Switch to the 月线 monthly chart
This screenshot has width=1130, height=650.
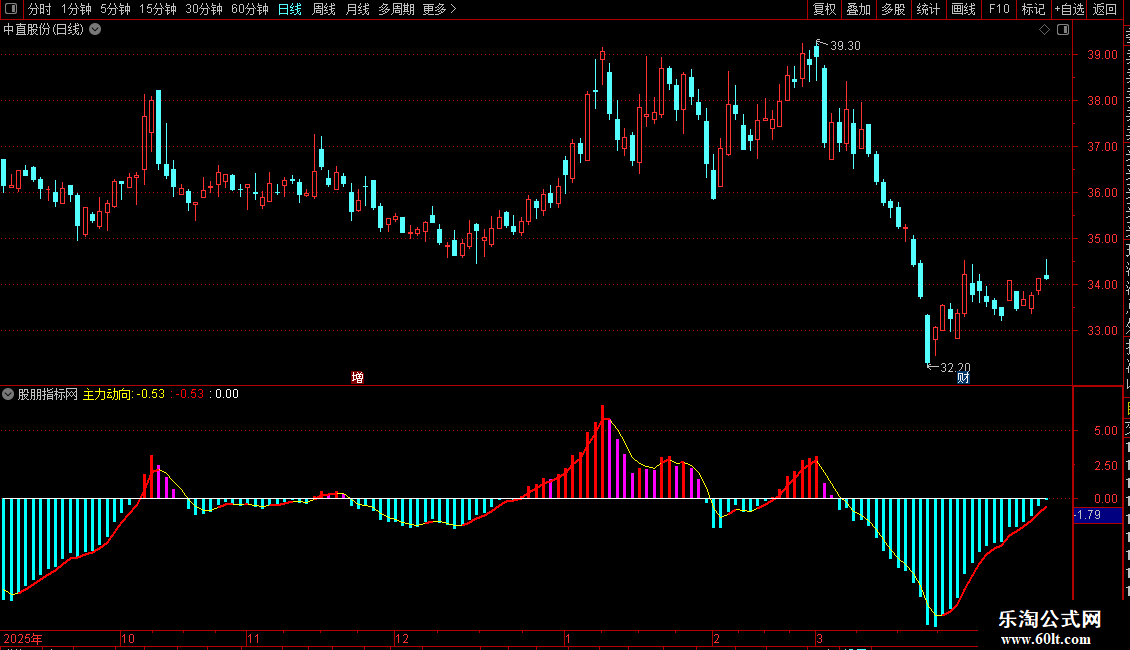(x=357, y=9)
